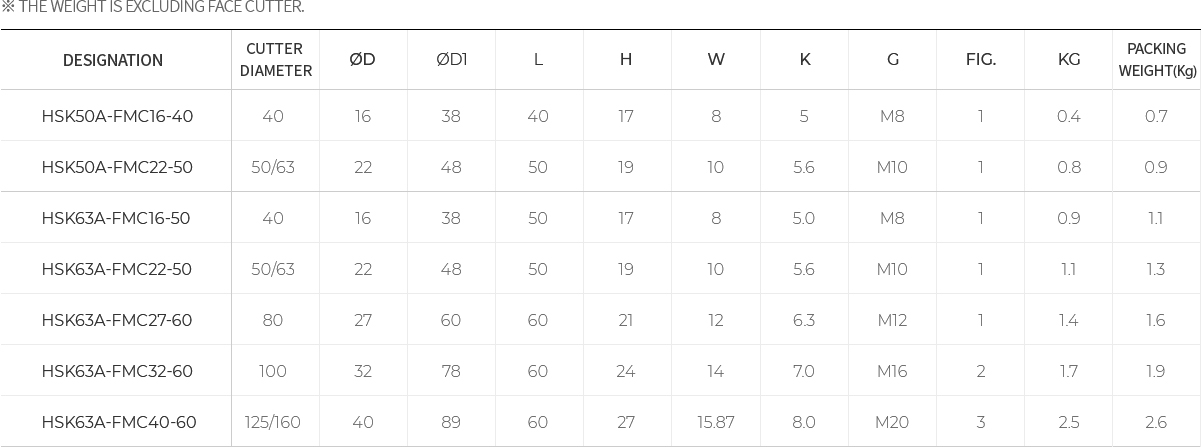Click the HSK50A-FMC22-50 designation cell

[117, 168]
